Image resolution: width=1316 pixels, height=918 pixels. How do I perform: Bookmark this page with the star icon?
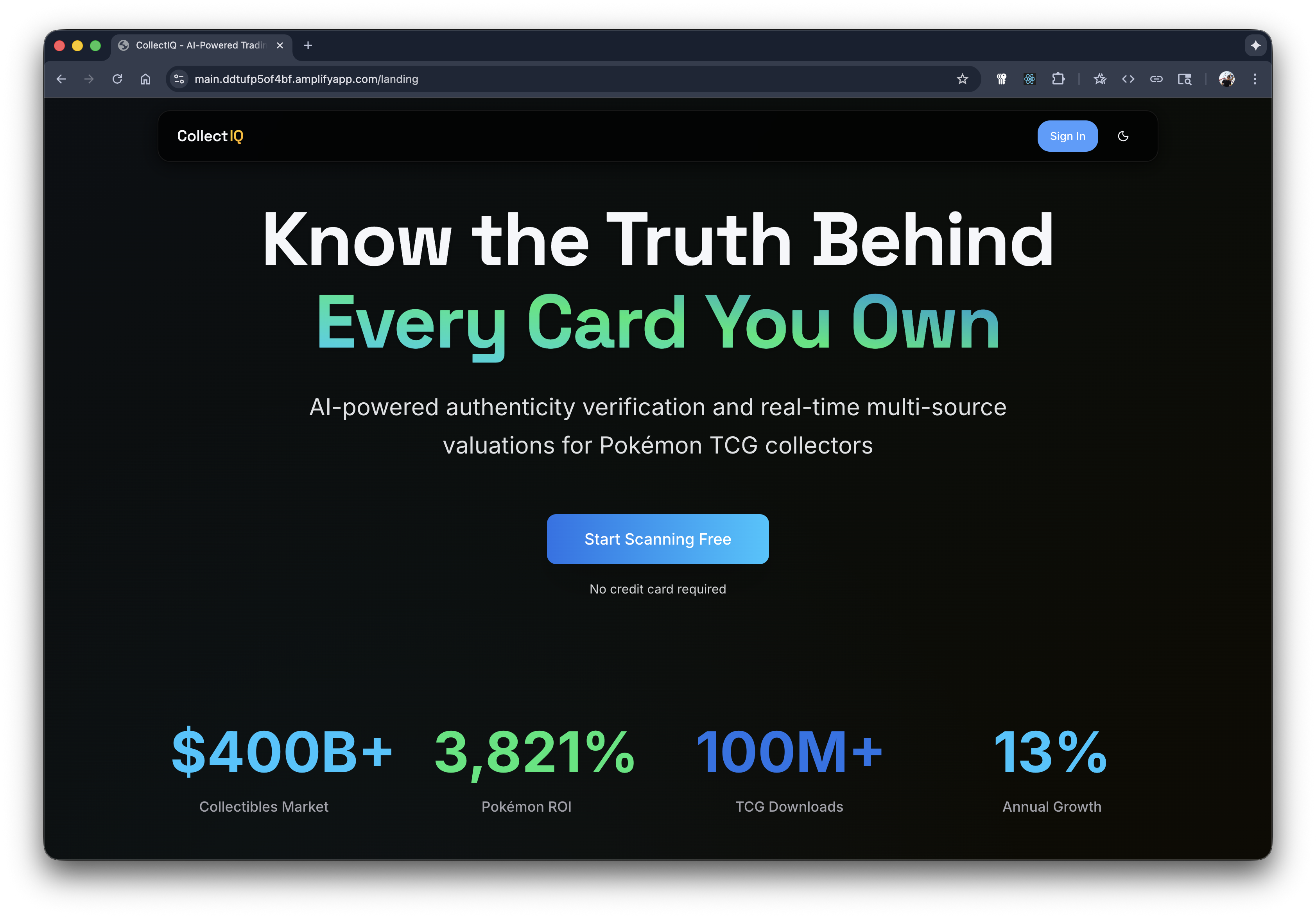[962, 79]
